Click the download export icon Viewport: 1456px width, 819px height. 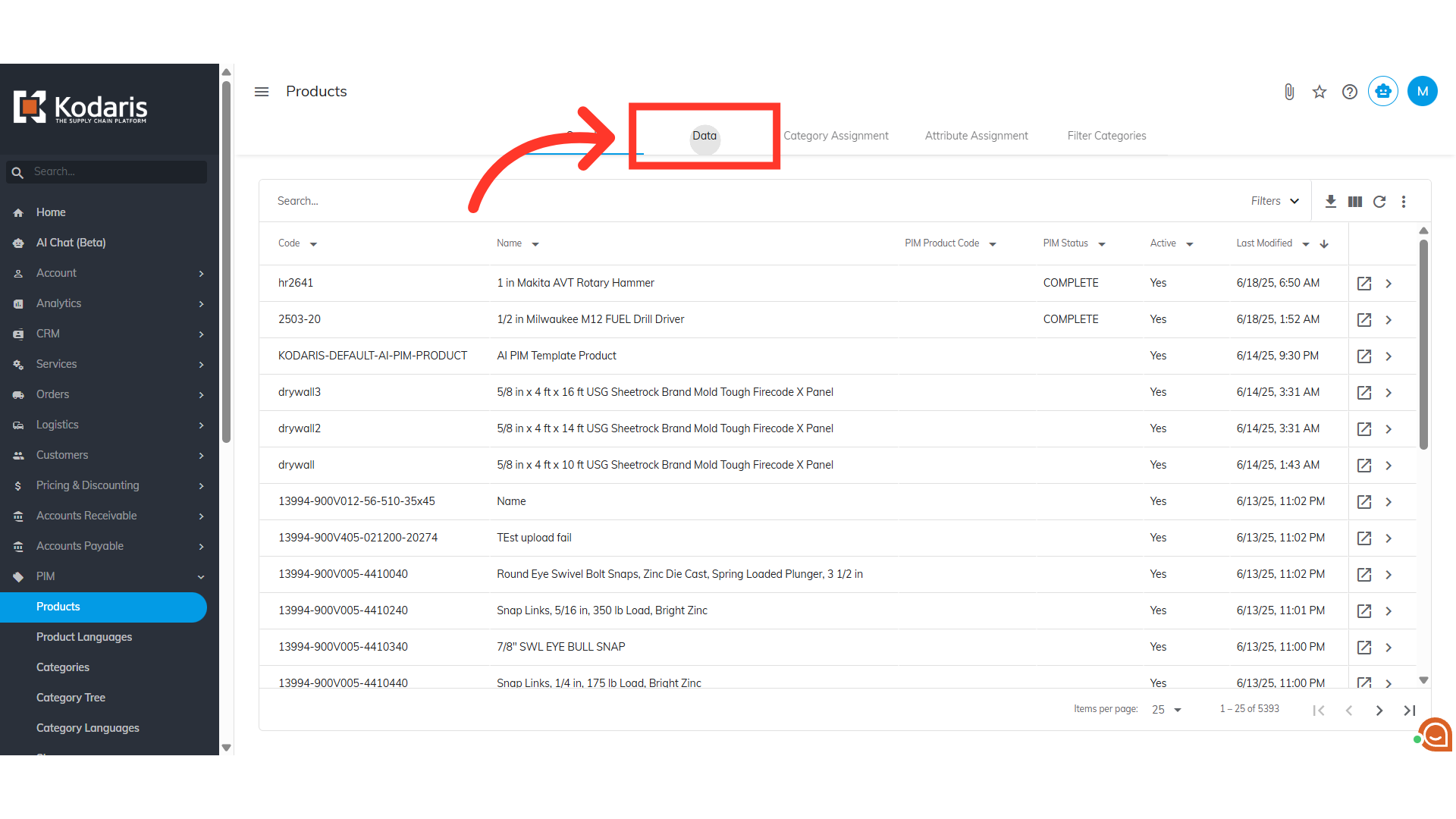pyautogui.click(x=1330, y=201)
